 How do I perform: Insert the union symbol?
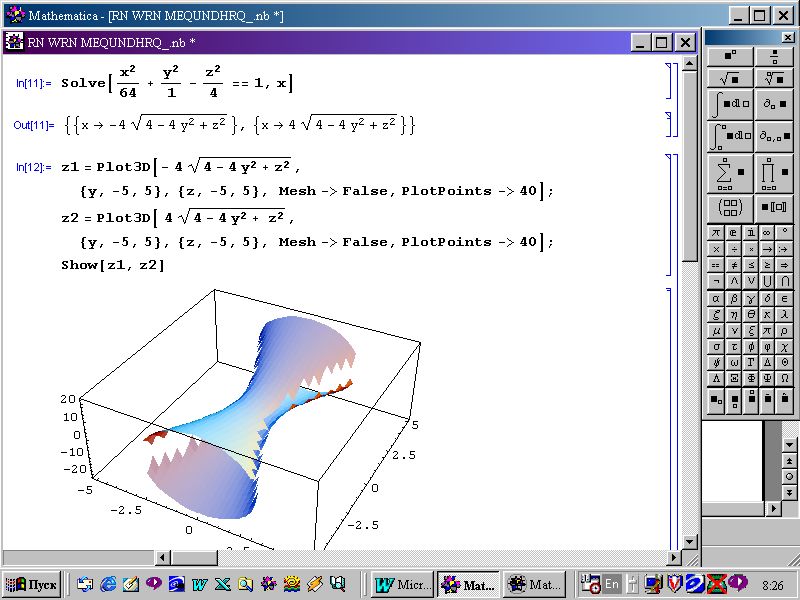[767, 281]
